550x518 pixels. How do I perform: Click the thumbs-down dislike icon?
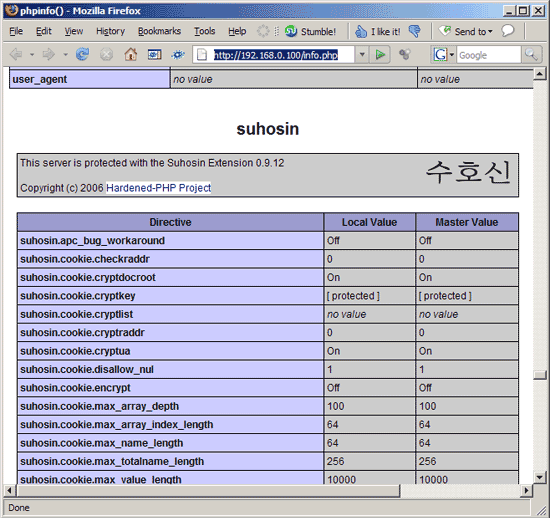415,32
